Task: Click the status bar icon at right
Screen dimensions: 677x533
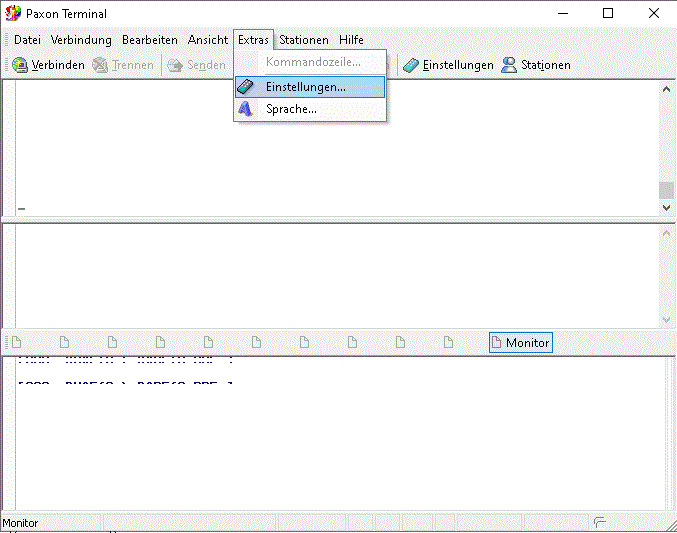Action: coord(600,522)
